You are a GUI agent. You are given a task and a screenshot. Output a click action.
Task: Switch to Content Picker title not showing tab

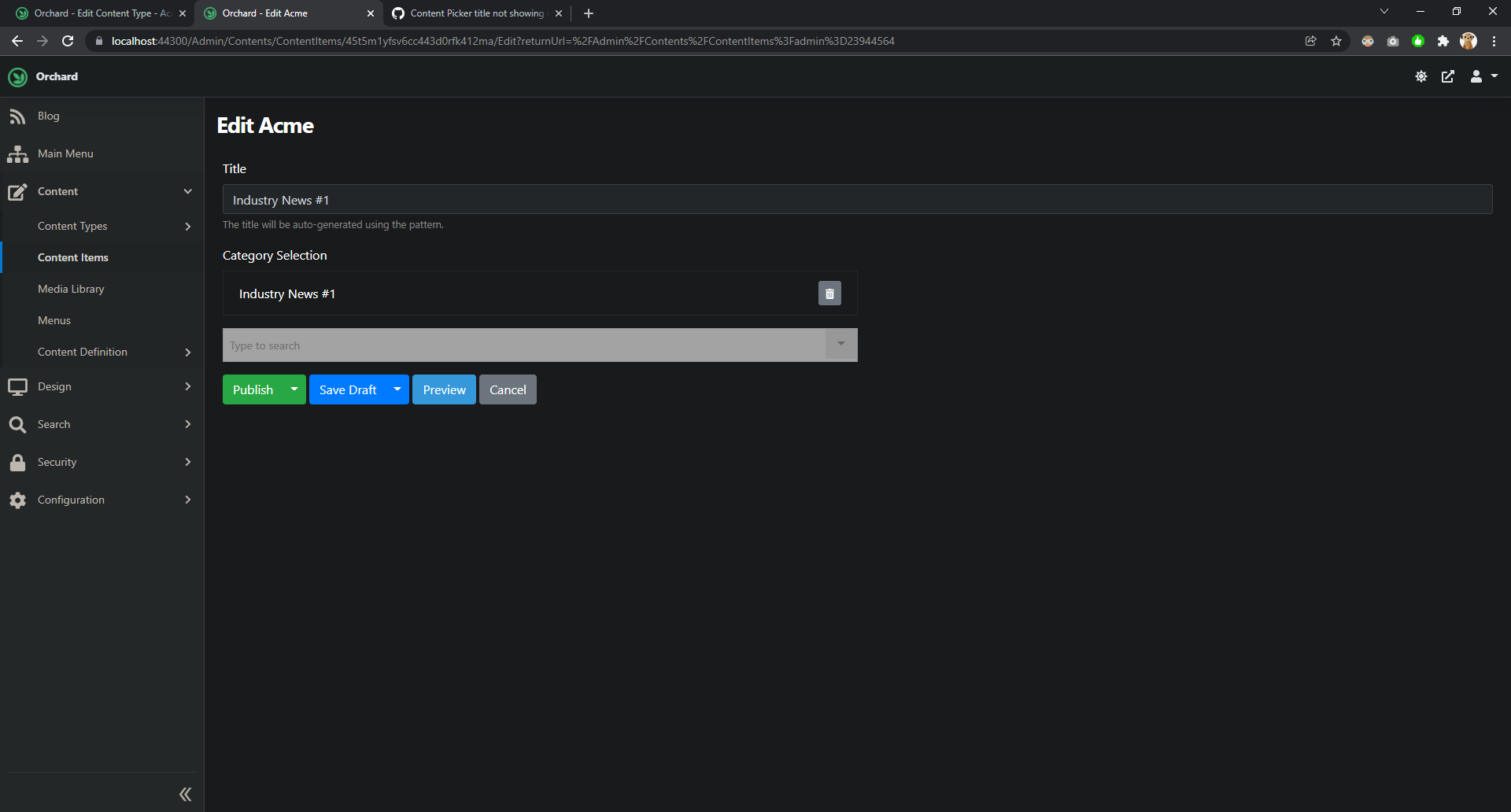pos(477,13)
